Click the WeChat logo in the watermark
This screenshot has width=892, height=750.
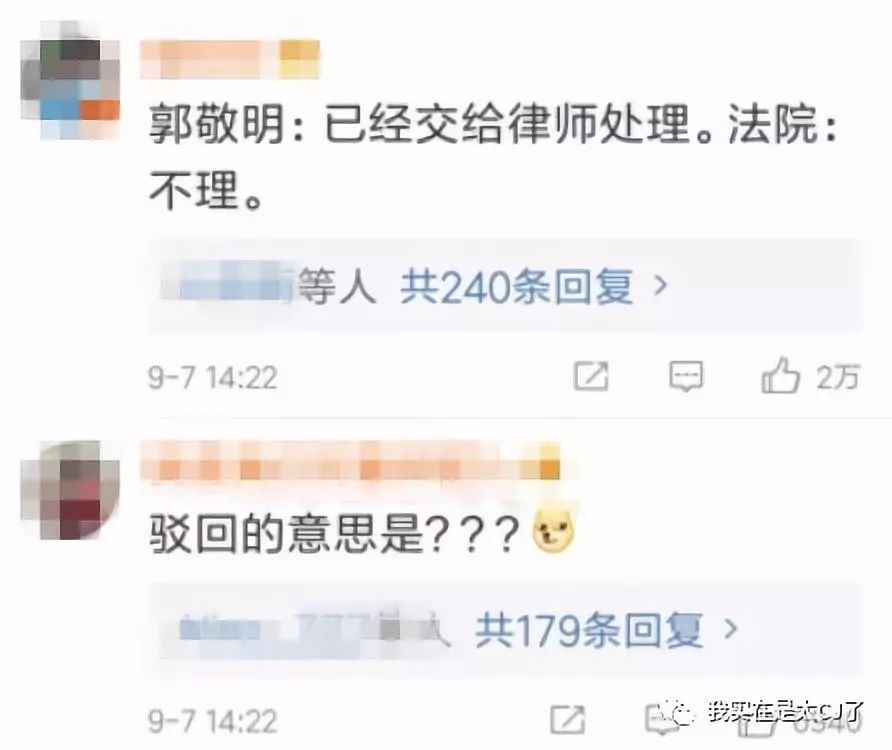(682, 712)
